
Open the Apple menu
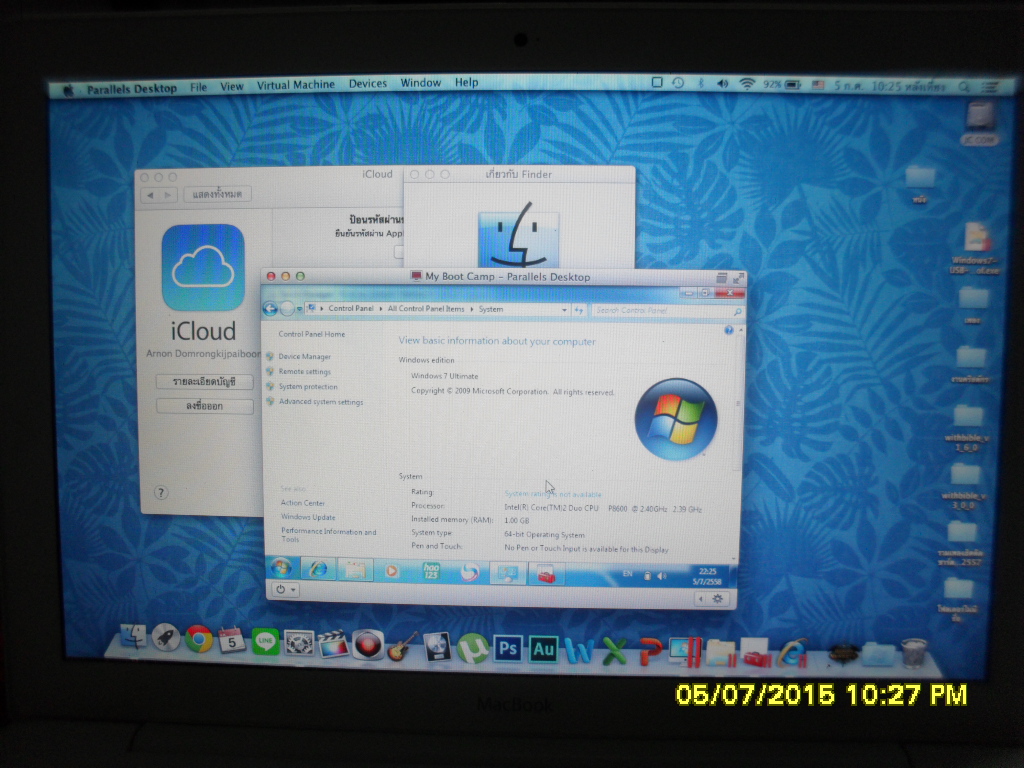pyautogui.click(x=68, y=89)
